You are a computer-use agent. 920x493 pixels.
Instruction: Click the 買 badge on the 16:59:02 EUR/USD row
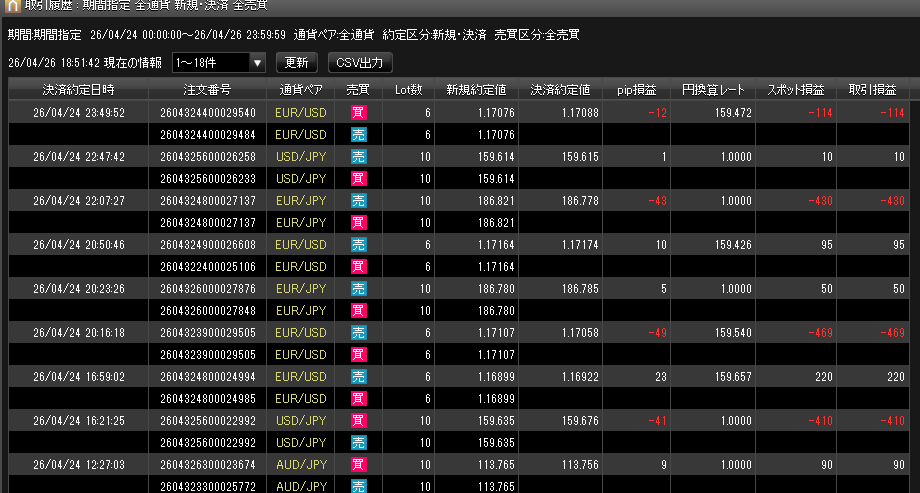(x=359, y=377)
